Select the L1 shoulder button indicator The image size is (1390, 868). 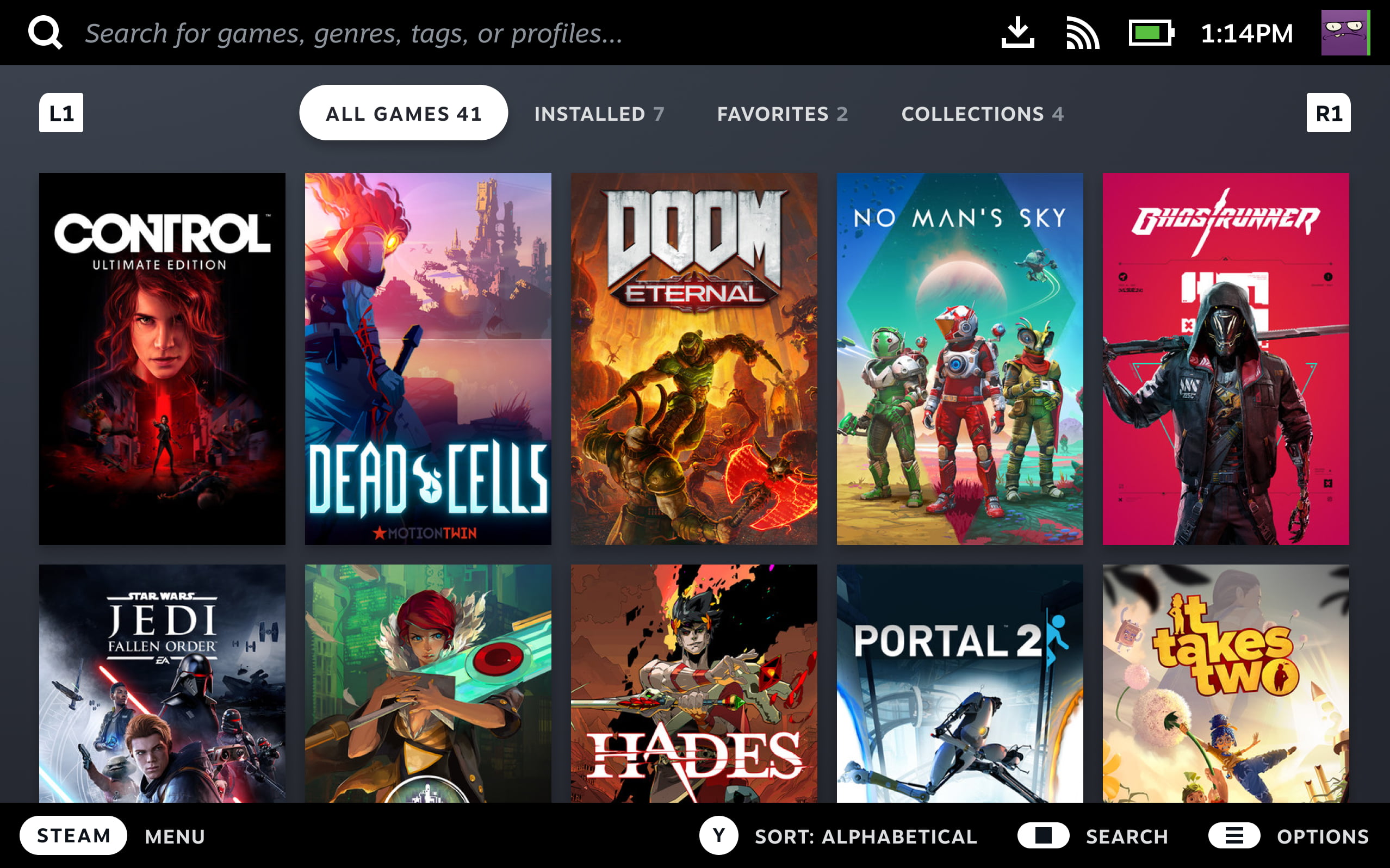pos(61,113)
